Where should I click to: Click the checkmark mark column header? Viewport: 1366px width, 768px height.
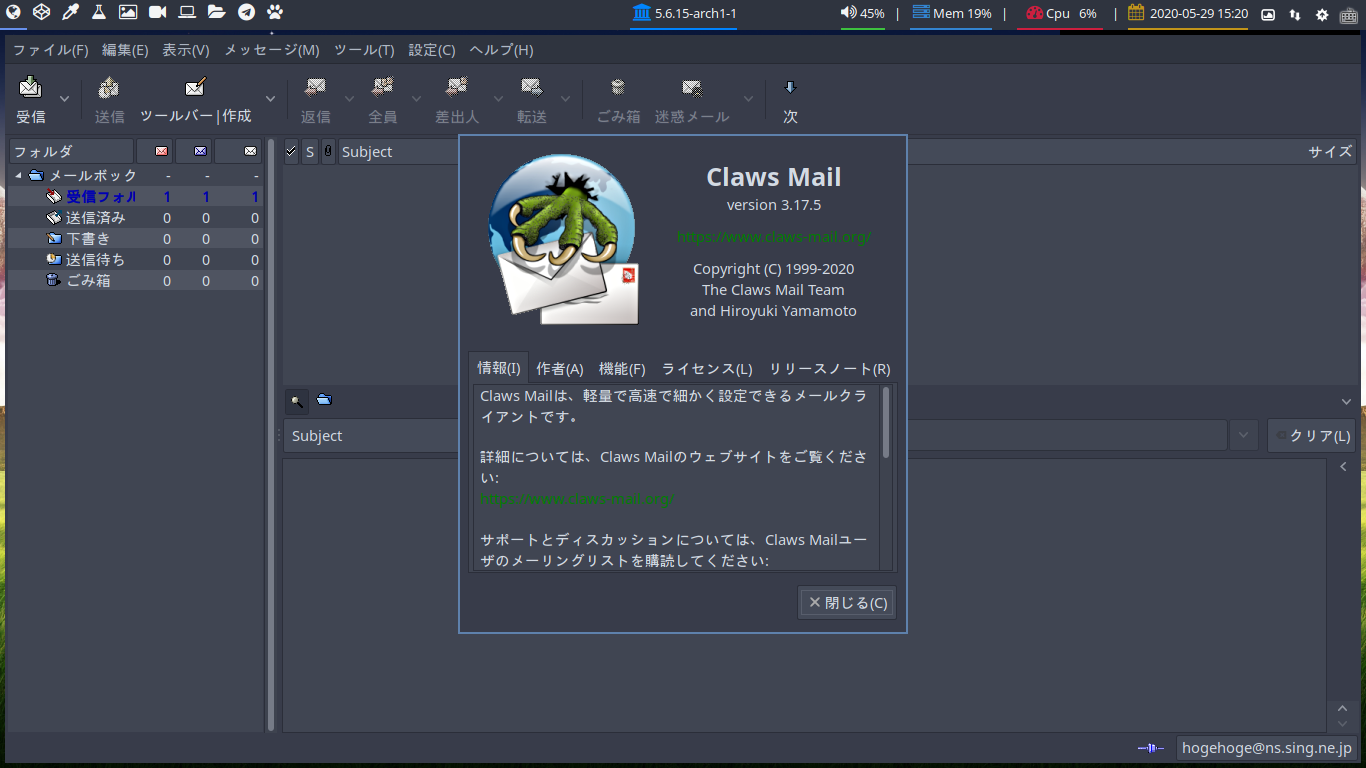[291, 151]
